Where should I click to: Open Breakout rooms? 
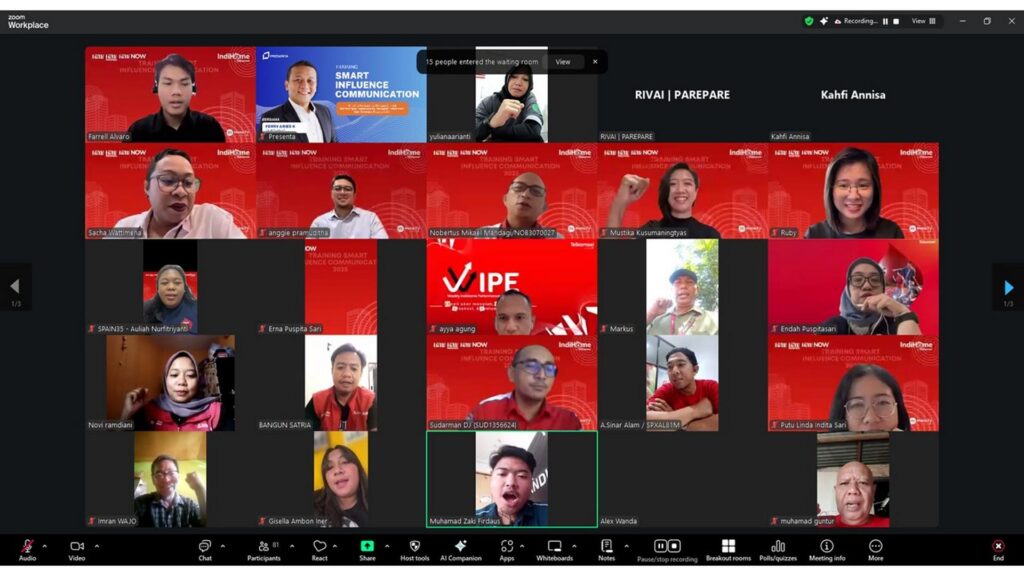point(728,549)
